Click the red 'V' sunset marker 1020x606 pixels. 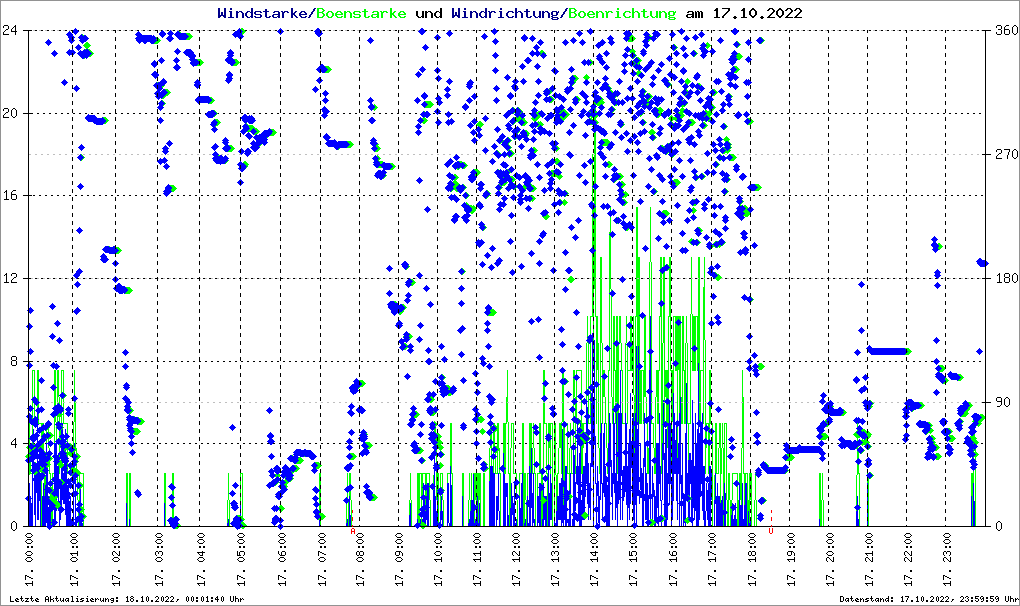coord(771,531)
